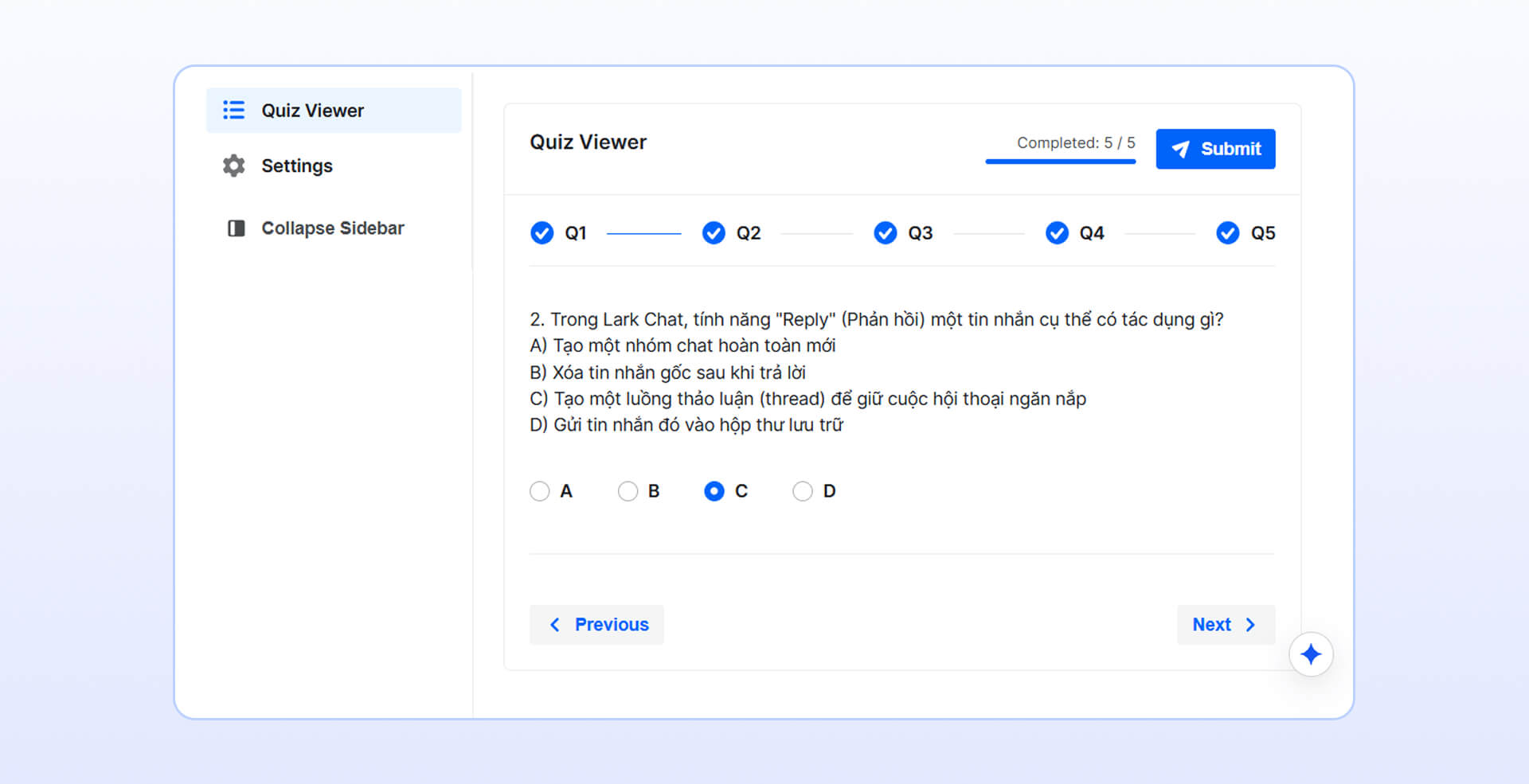Submit the completed quiz
Viewport: 1529px width, 784px height.
pyautogui.click(x=1216, y=149)
